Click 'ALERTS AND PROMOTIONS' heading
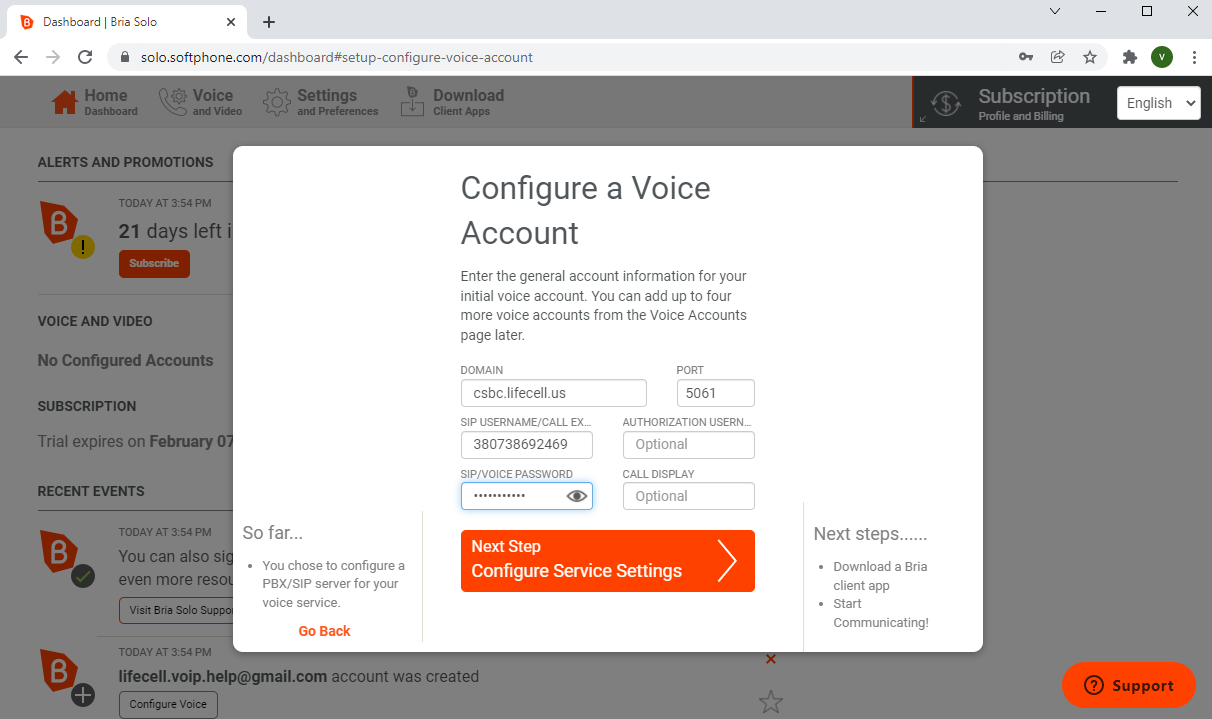Viewport: 1212px width, 719px height. coord(125,162)
